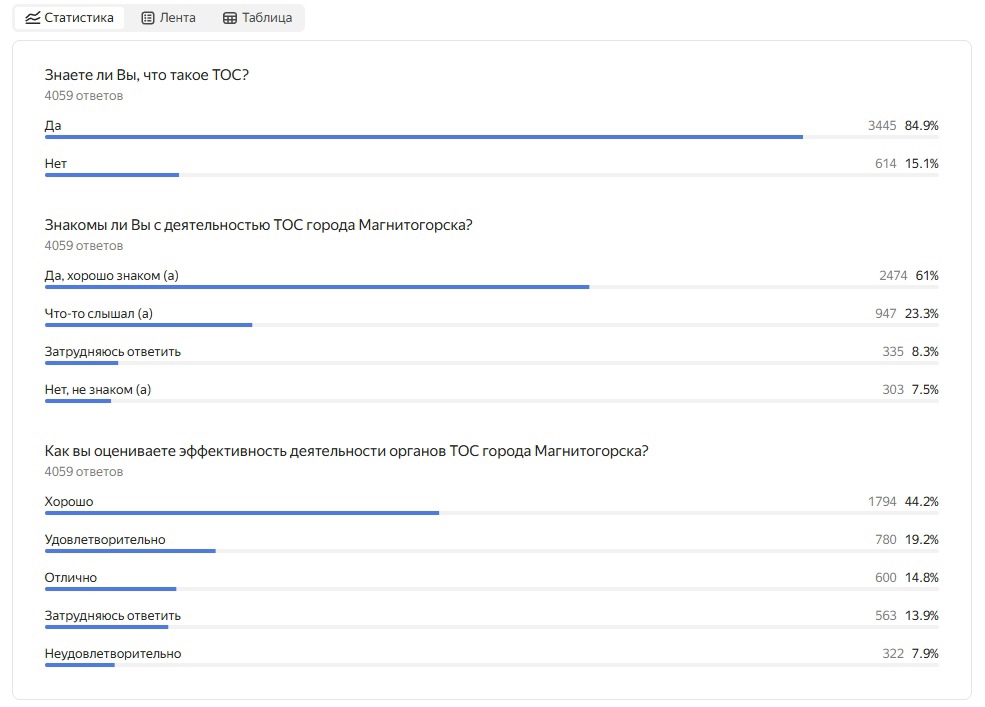The height and width of the screenshot is (707, 985).
Task: Click the 'Удовлетворительно' answer label
Action: [105, 539]
